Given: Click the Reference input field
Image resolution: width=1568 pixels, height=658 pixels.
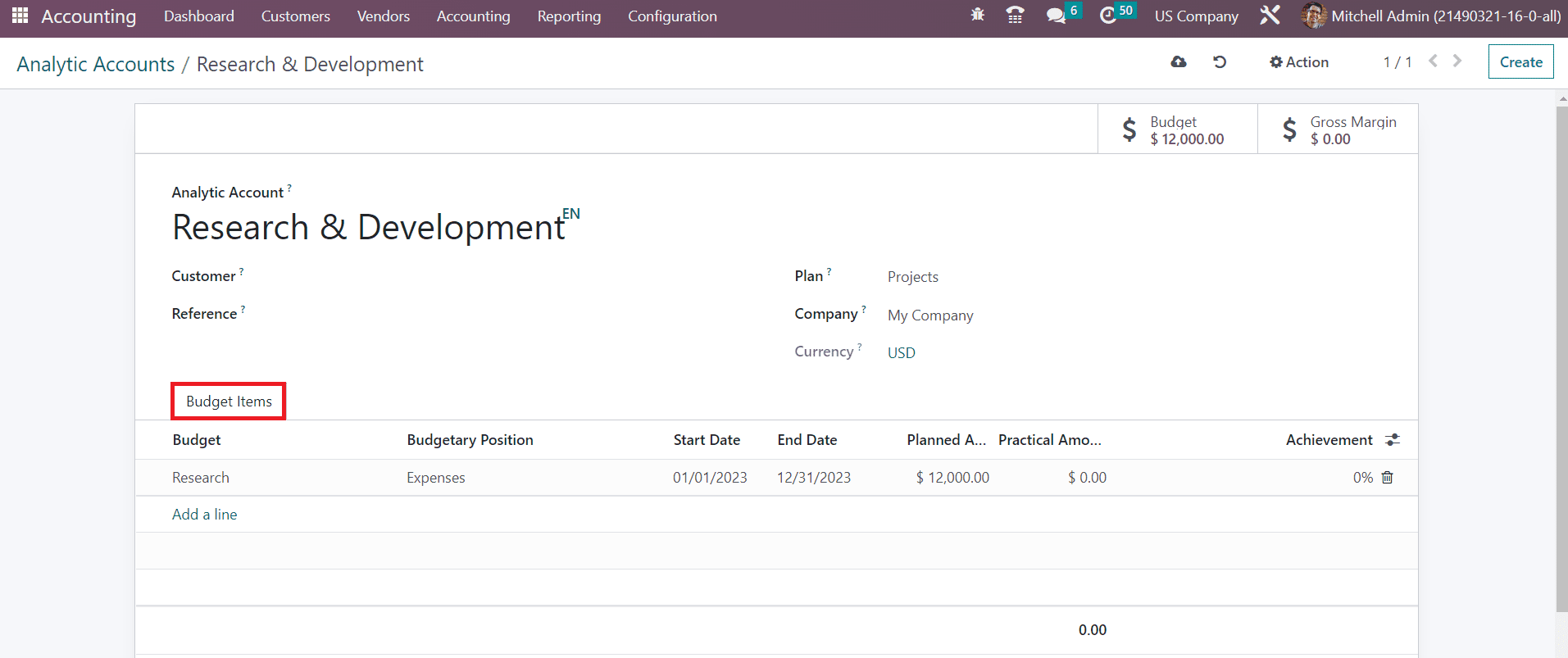Looking at the screenshot, I should click(492, 315).
